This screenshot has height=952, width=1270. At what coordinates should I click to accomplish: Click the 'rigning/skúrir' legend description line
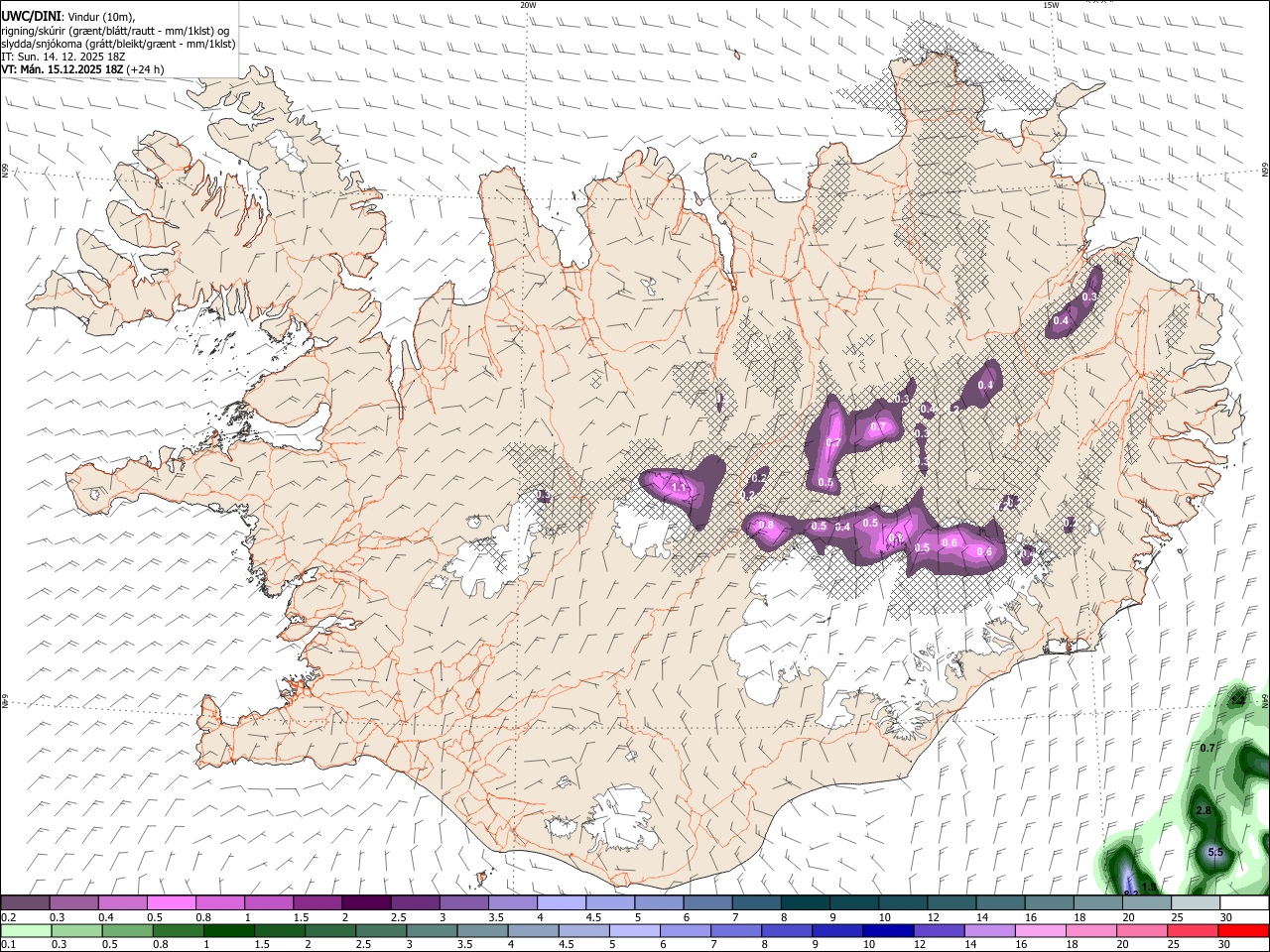pos(116,31)
